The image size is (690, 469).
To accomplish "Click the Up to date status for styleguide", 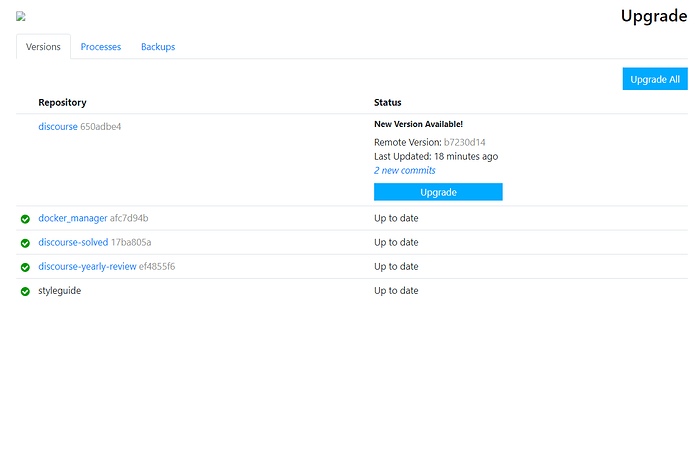I will [396, 291].
